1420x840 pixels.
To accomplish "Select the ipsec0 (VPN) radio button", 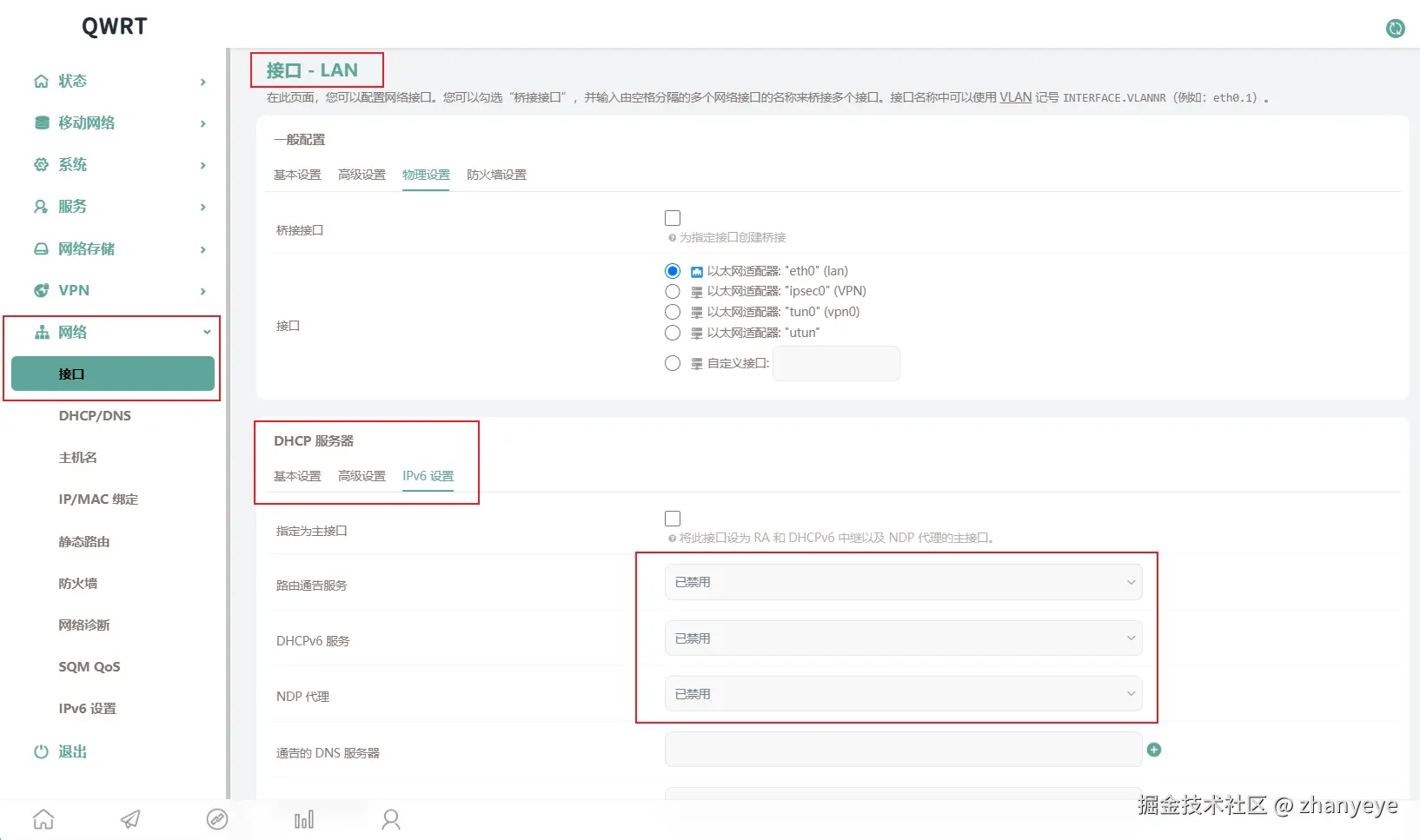I will [673, 291].
